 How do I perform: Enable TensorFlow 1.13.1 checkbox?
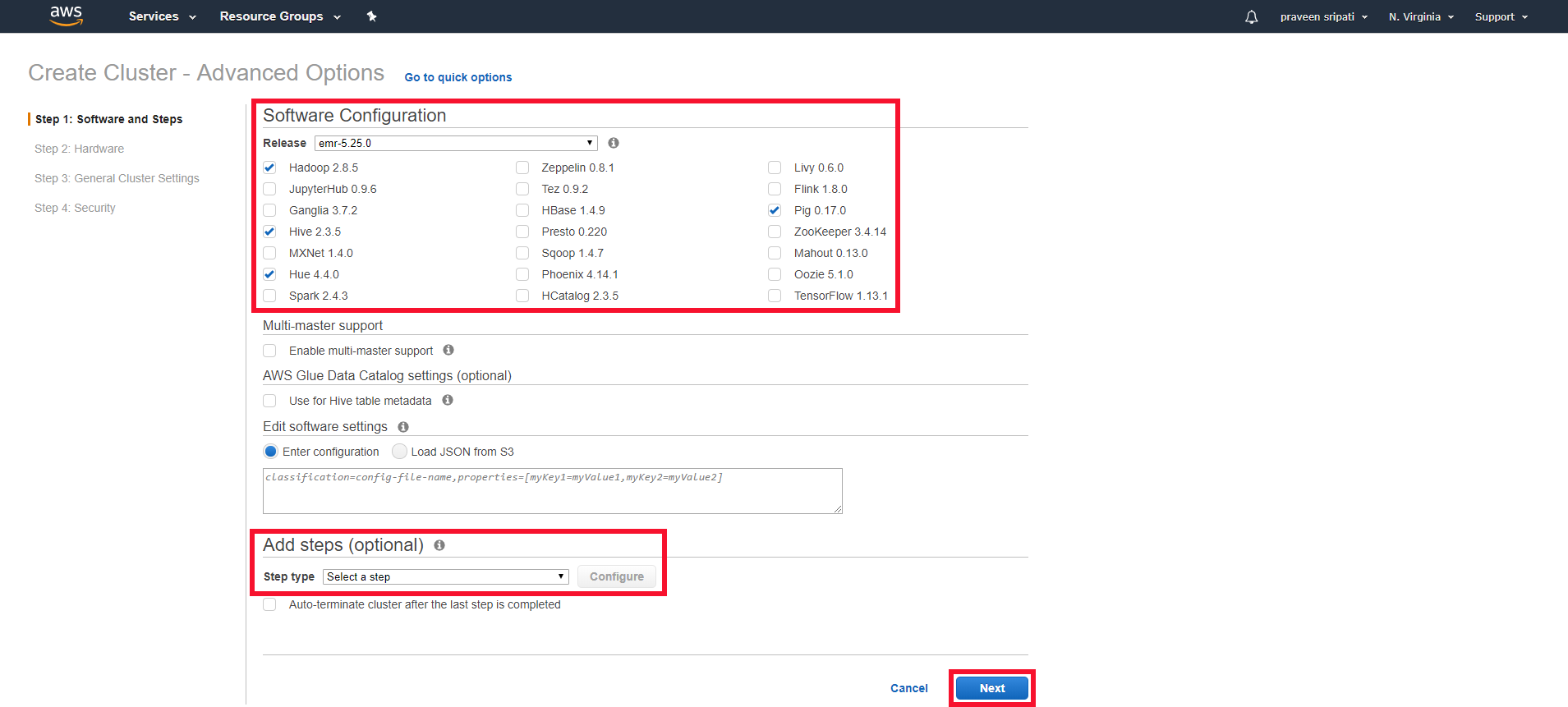[775, 296]
